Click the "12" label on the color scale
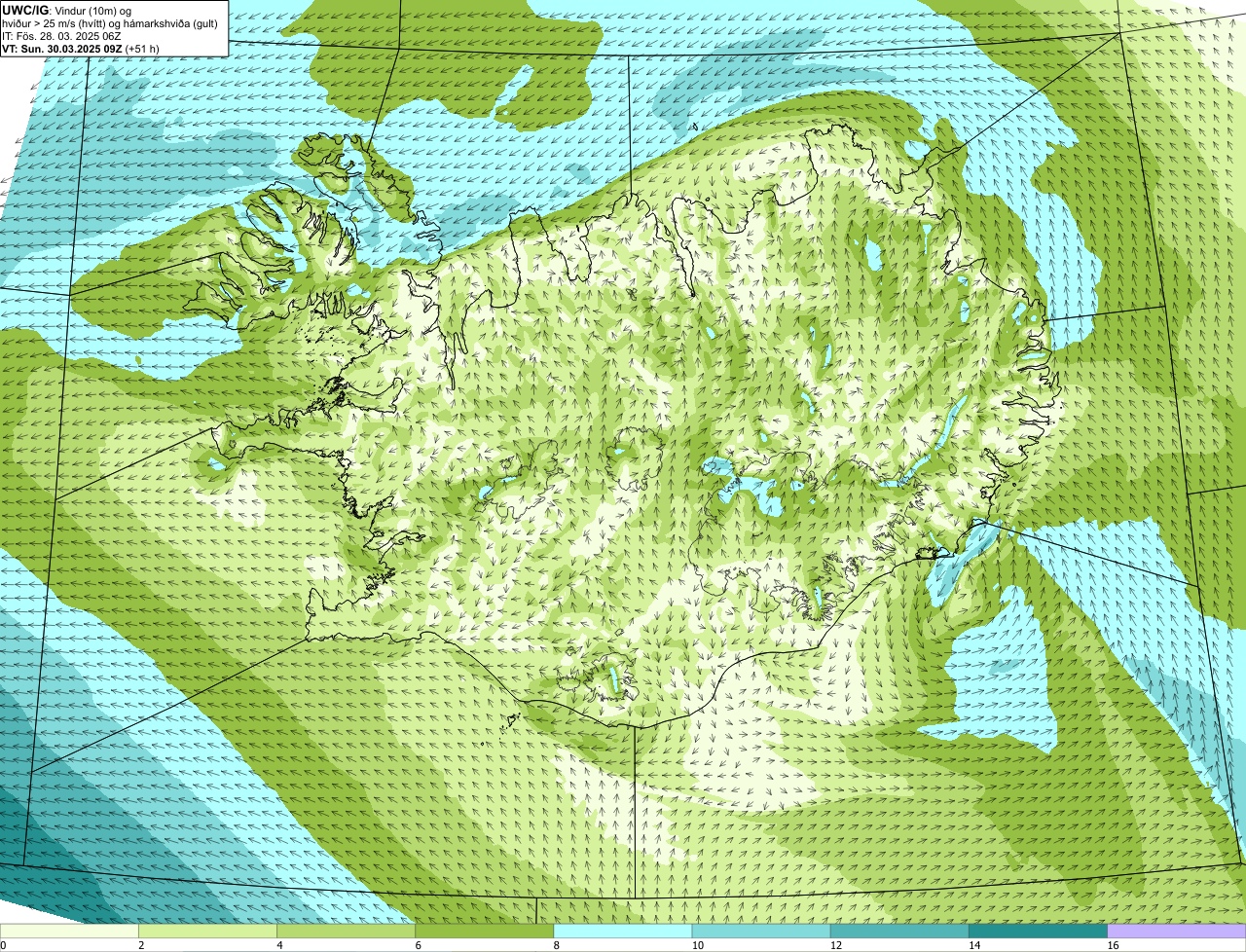Screen dimensions: 1246x952 pos(835,945)
